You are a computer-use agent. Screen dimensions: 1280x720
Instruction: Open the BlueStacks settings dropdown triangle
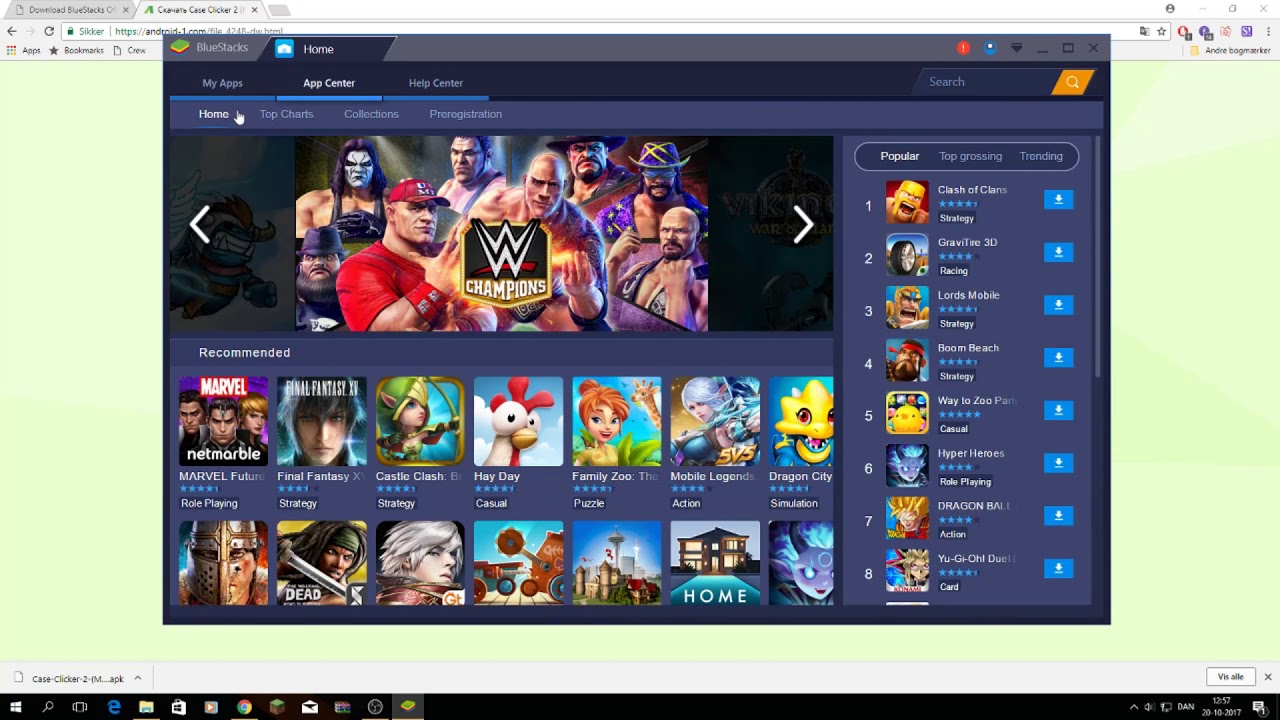pos(1016,48)
